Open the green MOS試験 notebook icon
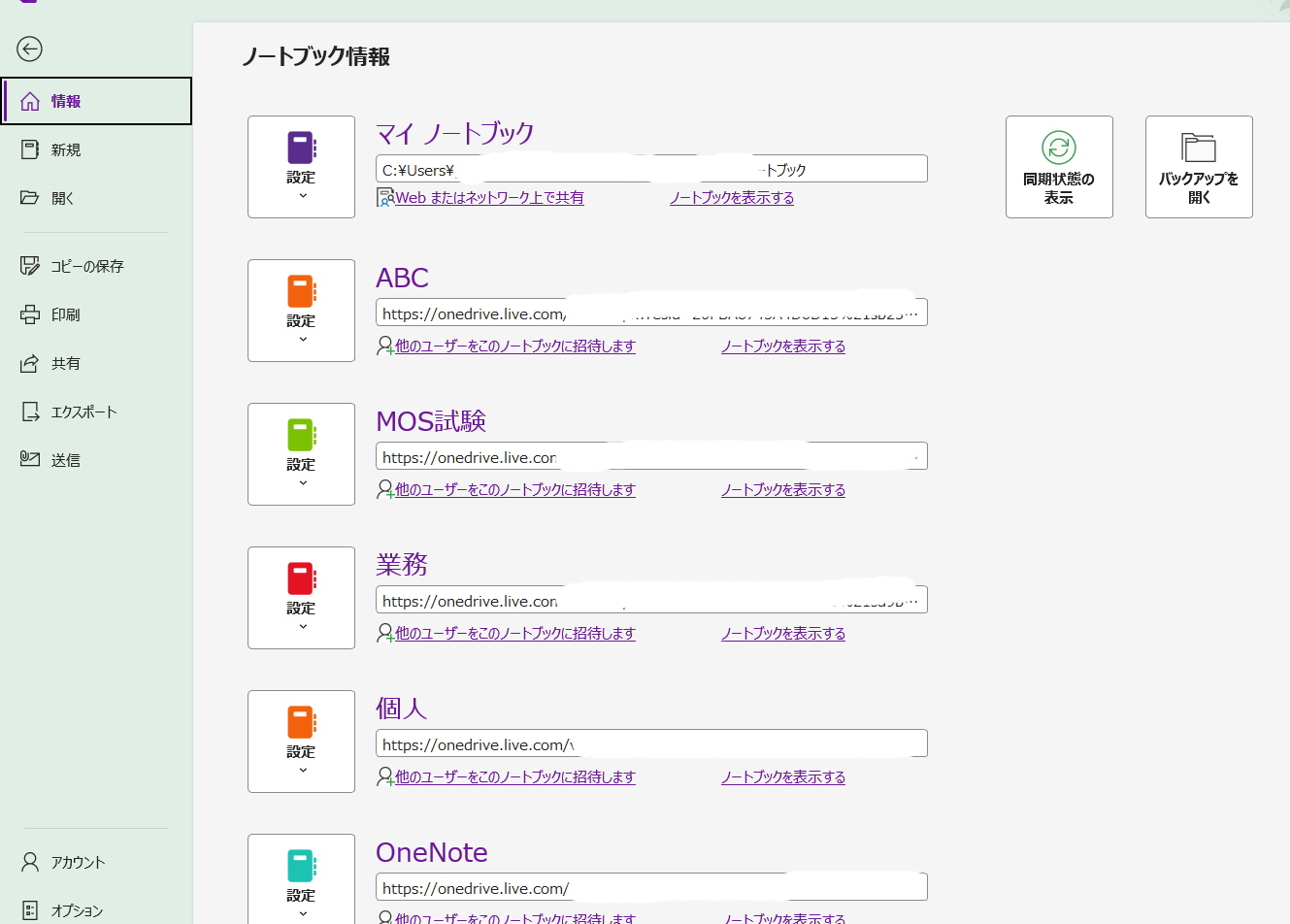Viewport: 1290px width, 924px height. coord(301,431)
